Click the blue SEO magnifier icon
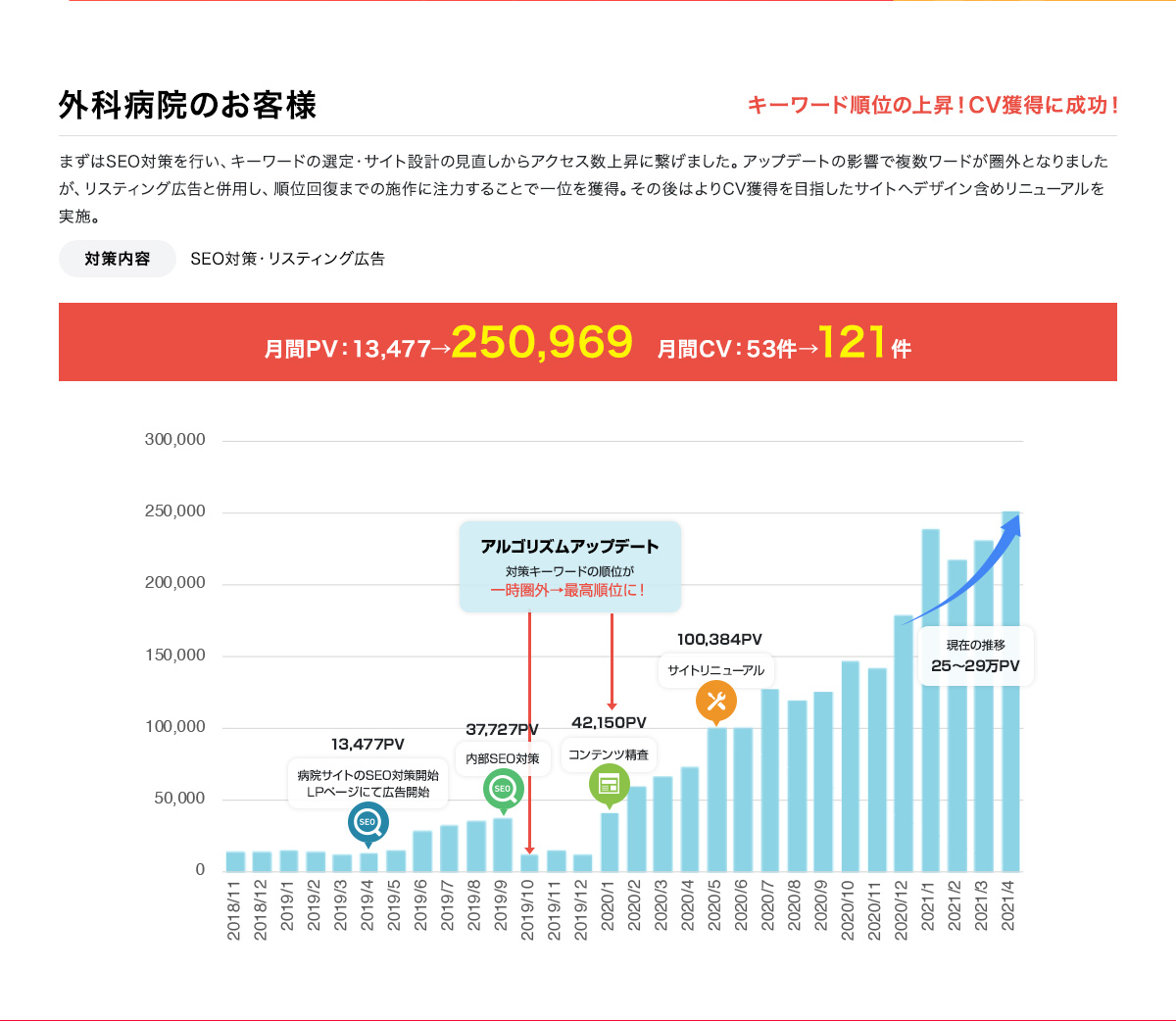Image resolution: width=1176 pixels, height=1021 pixels. (x=367, y=823)
